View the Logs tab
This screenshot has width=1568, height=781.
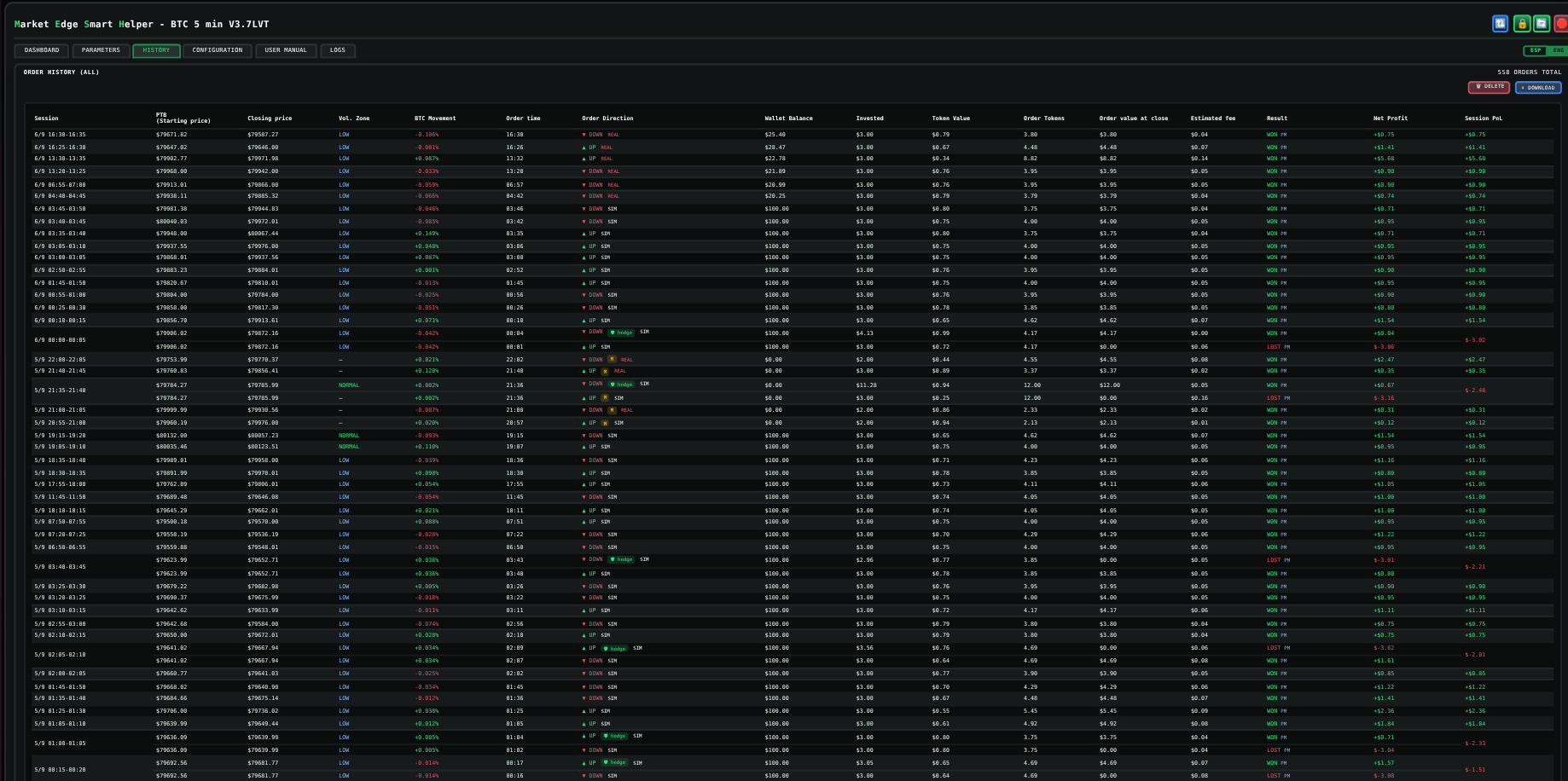[338, 50]
